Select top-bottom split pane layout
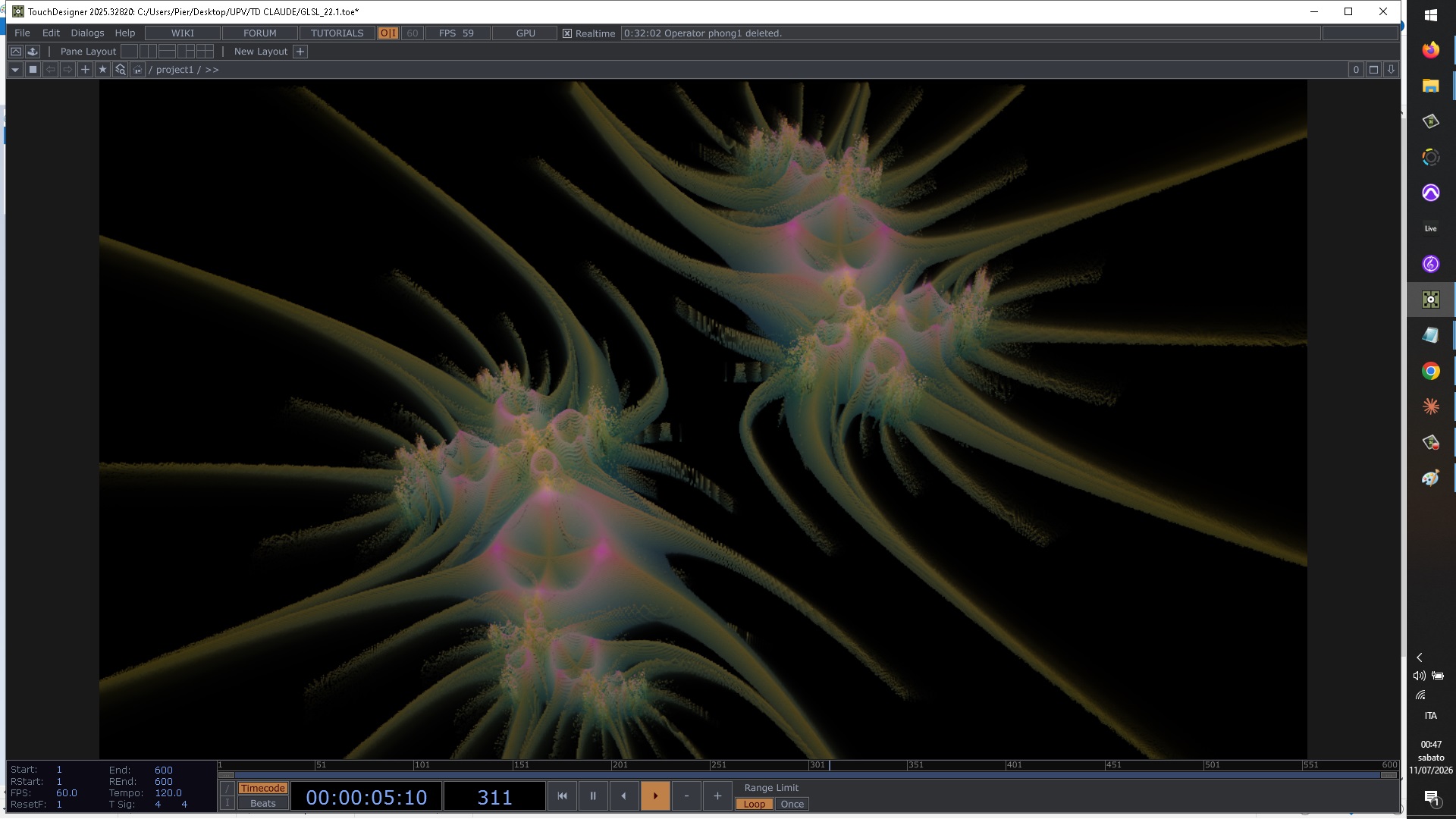 point(167,52)
